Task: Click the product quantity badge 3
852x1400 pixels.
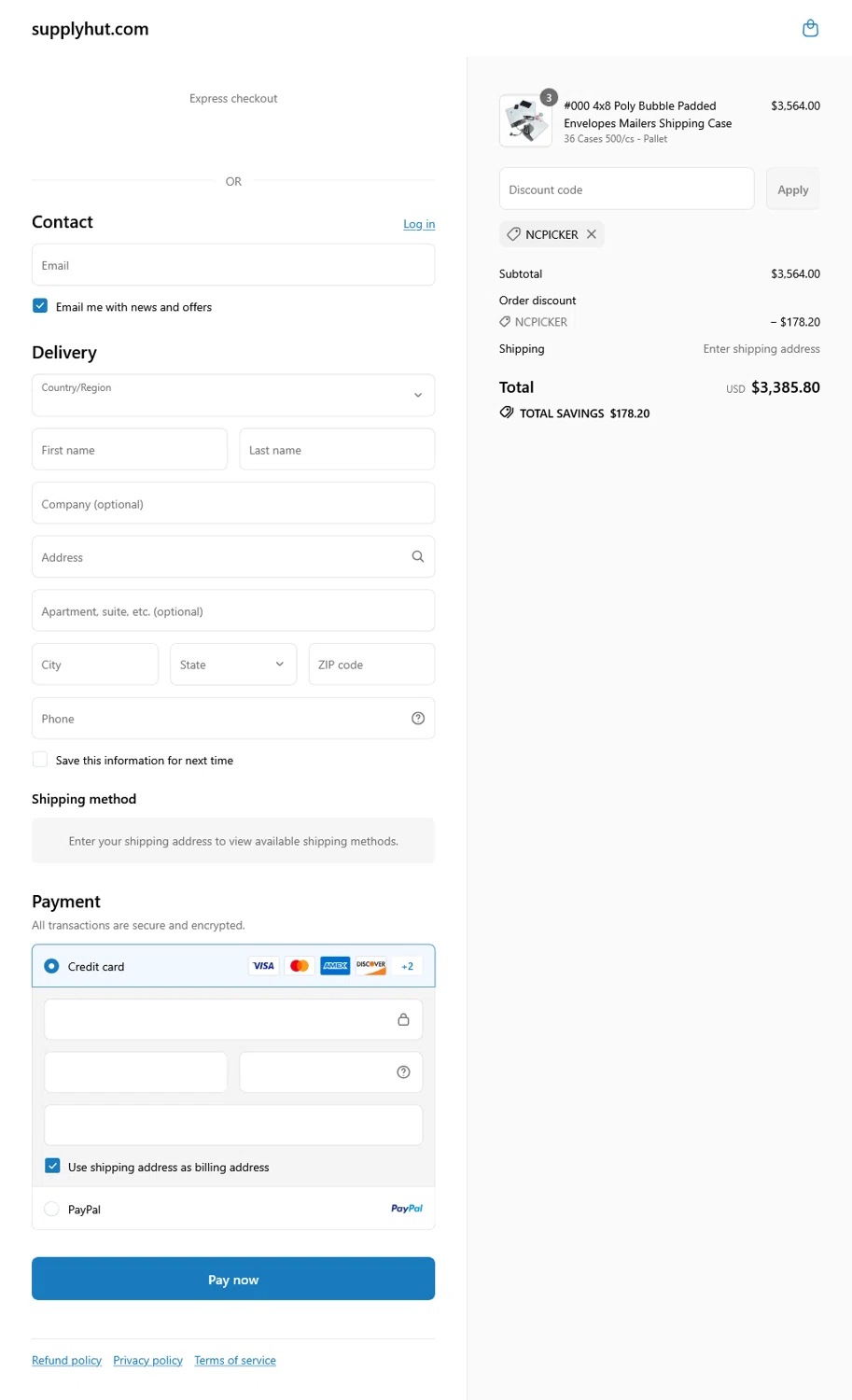Action: 549,97
